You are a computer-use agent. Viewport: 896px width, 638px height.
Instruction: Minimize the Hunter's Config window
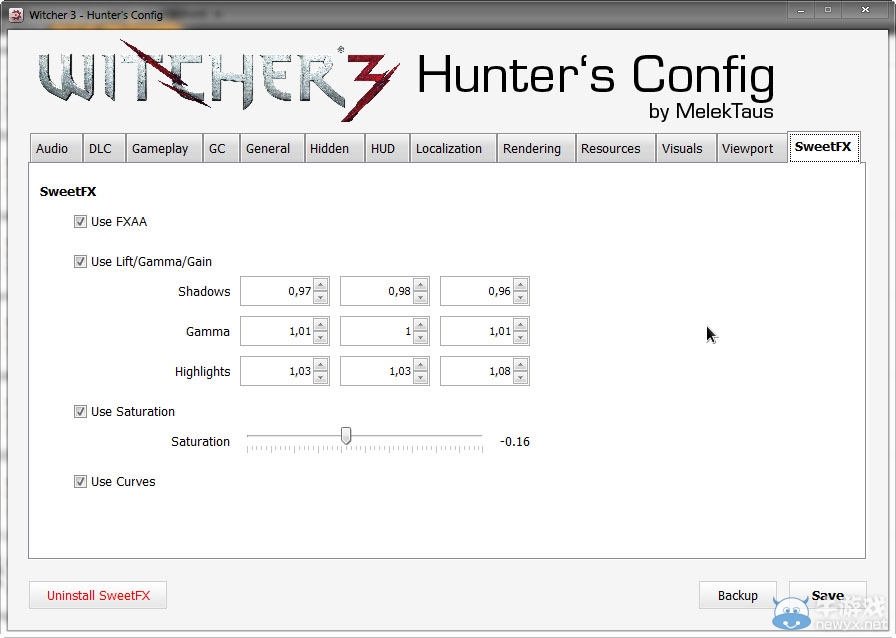point(801,10)
